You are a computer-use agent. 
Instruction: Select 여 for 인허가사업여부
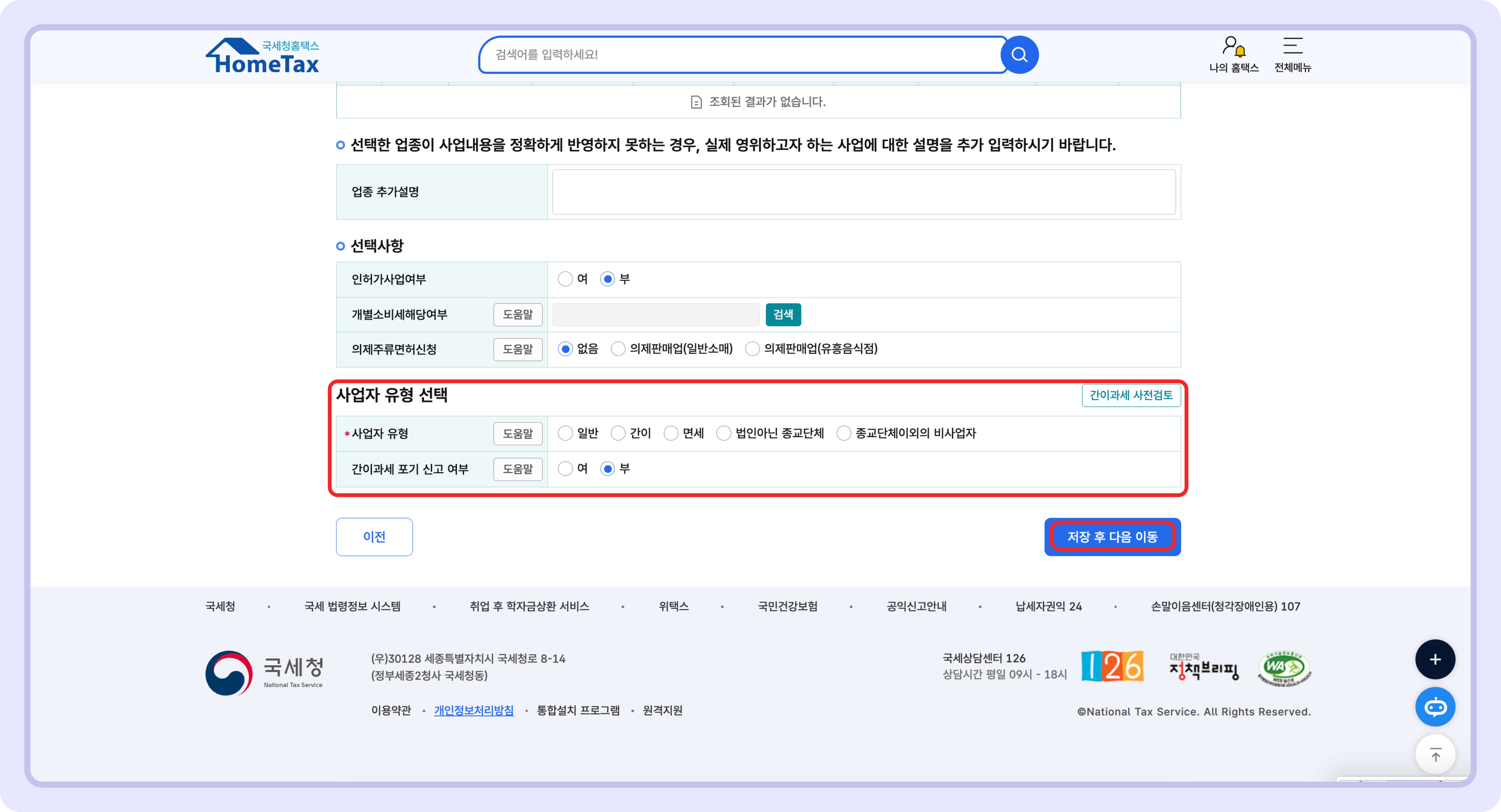(x=565, y=279)
